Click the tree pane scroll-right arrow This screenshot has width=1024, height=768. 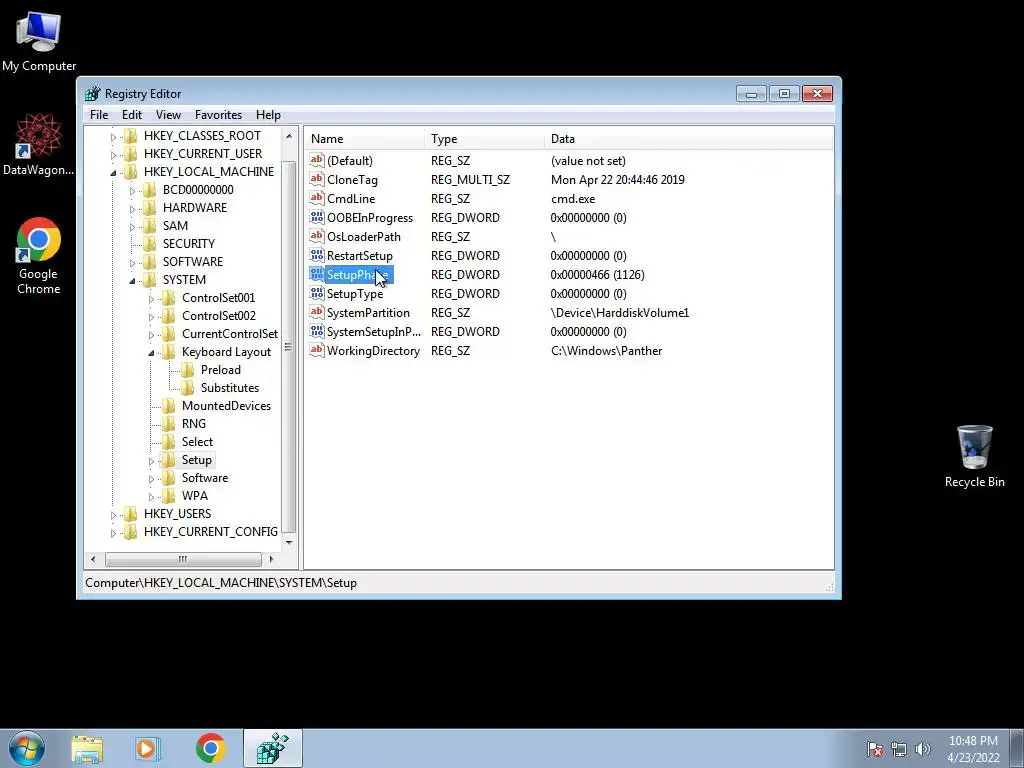pyautogui.click(x=272, y=559)
